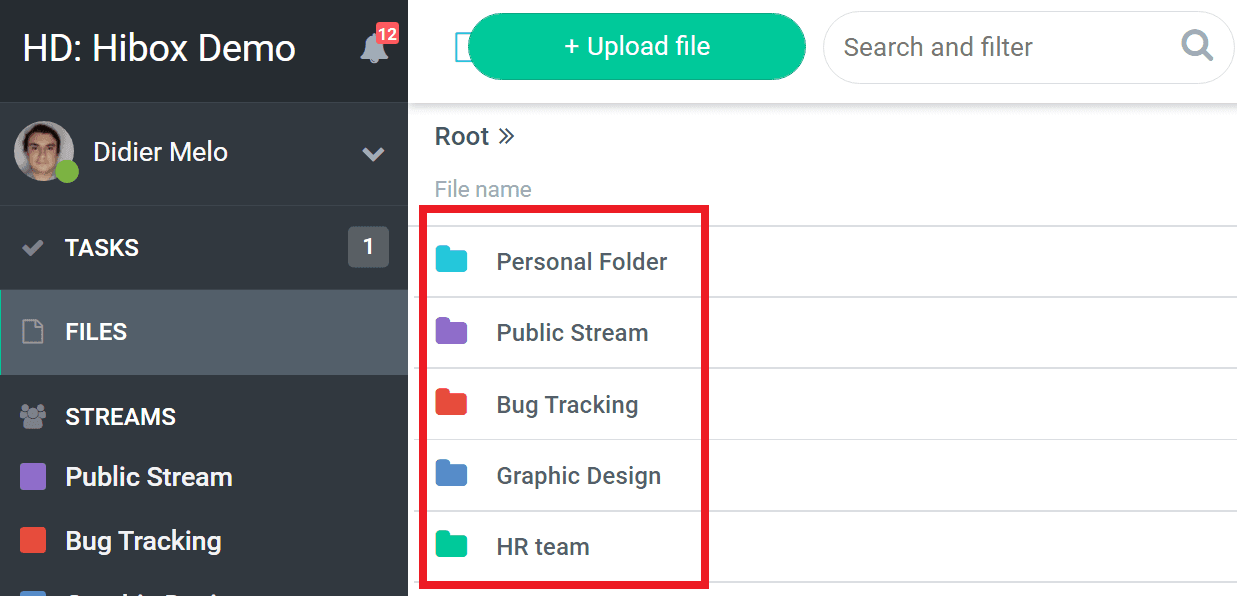Select the Files section in sidebar
This screenshot has width=1237, height=596.
click(96, 332)
